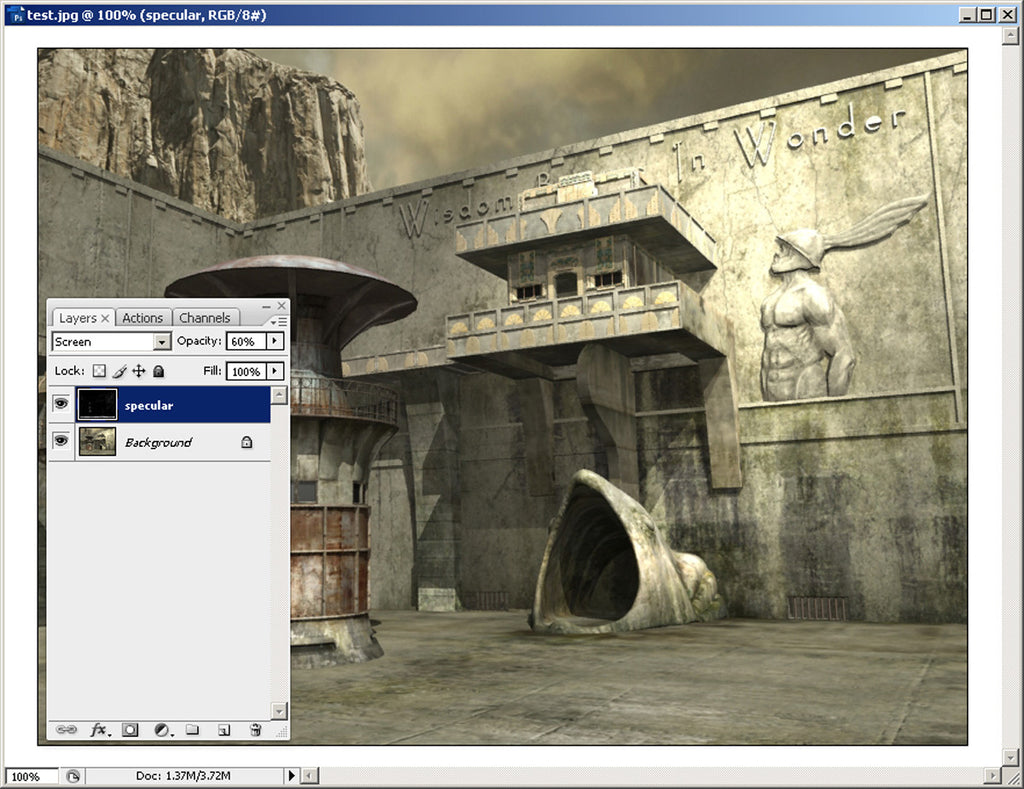Enable the lock all option
Image resolution: width=1024 pixels, height=789 pixels.
pos(158,371)
